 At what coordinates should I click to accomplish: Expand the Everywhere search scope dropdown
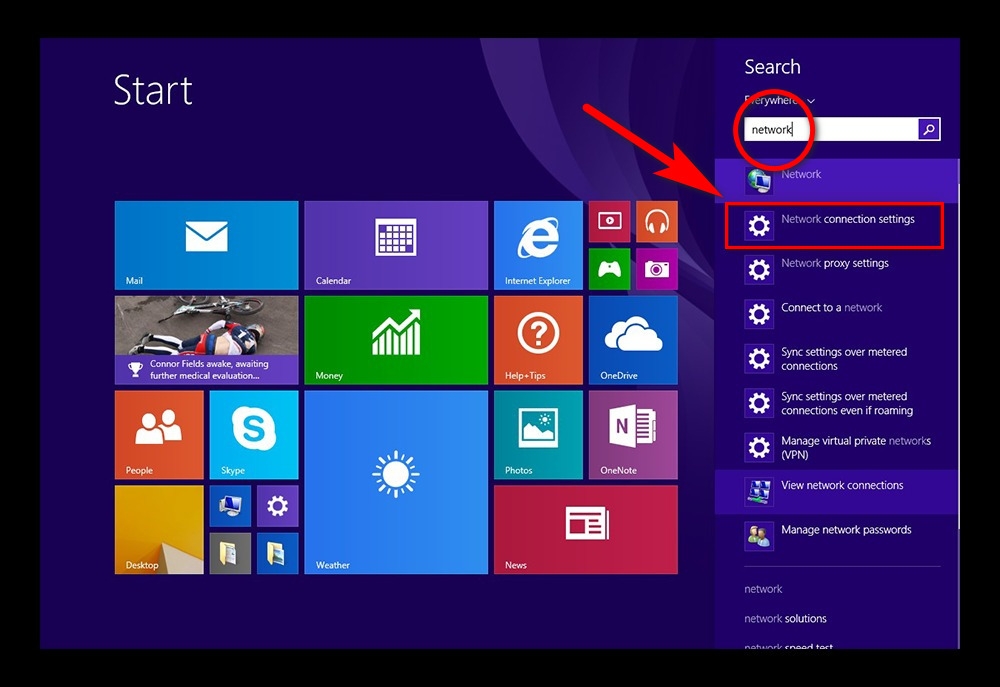pos(779,100)
